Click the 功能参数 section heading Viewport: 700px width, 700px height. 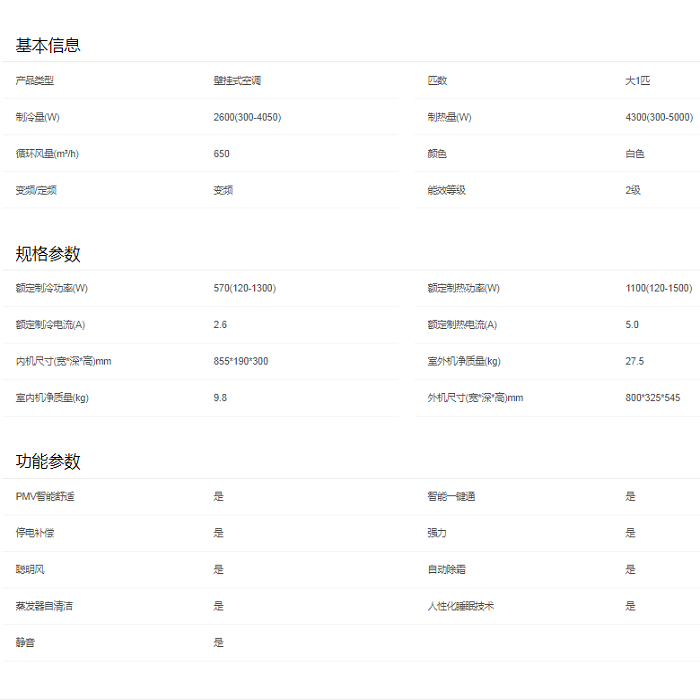point(48,462)
